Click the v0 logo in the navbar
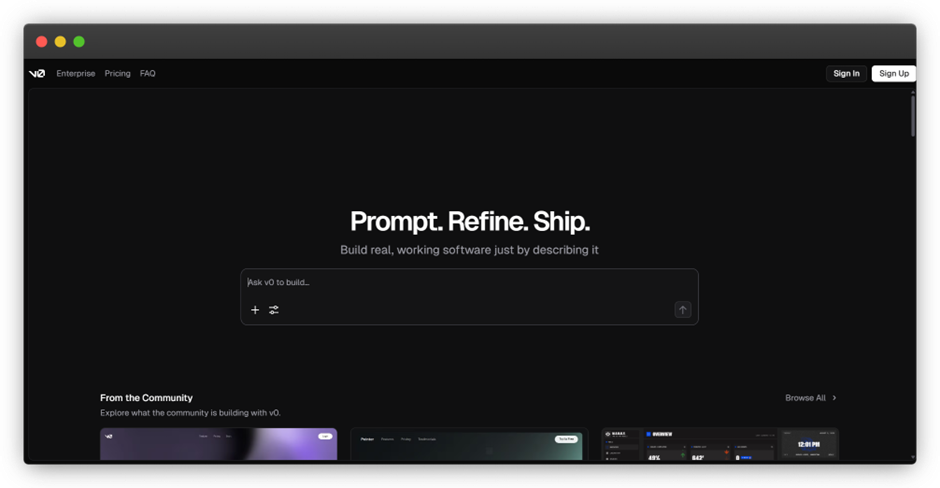 [x=37, y=73]
